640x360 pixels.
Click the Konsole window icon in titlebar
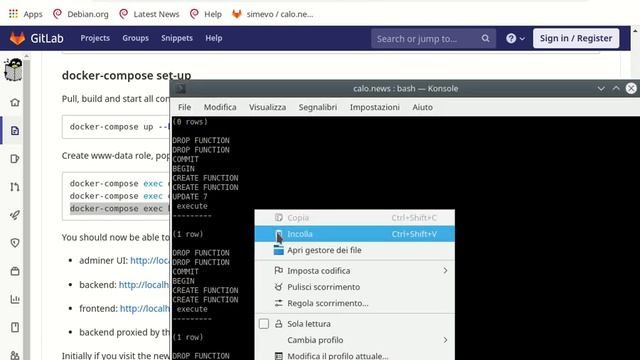pos(181,89)
